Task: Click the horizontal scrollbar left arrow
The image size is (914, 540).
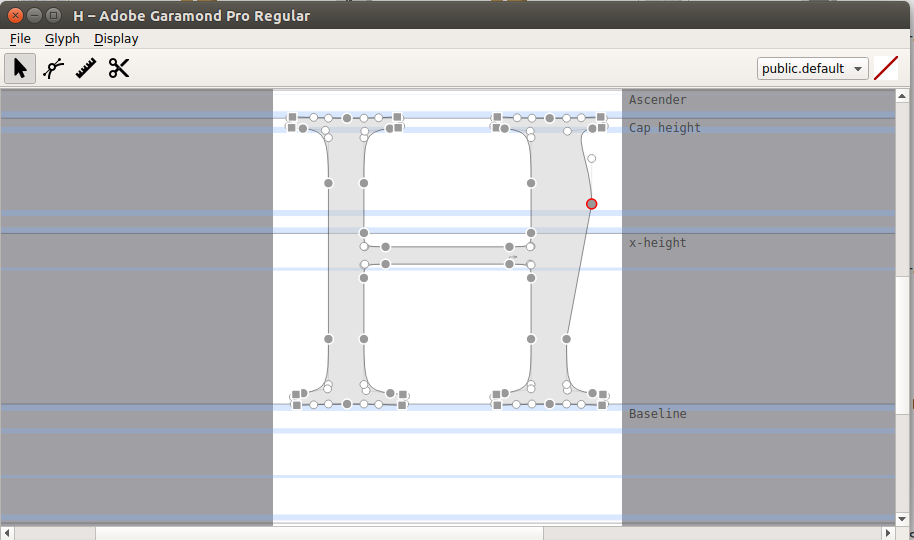Action: (7, 533)
